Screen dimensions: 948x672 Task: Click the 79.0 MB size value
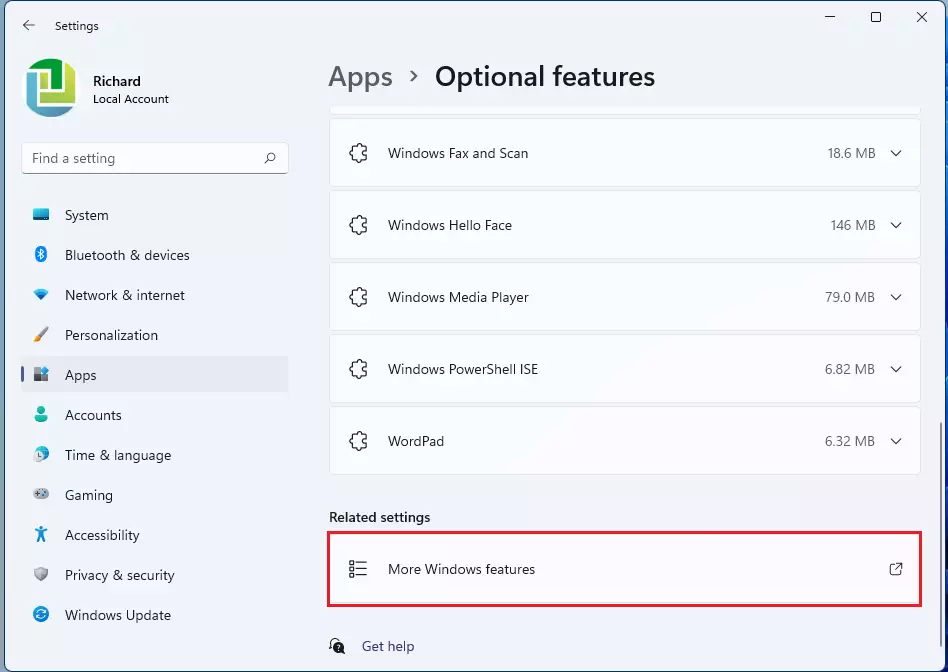coord(849,297)
